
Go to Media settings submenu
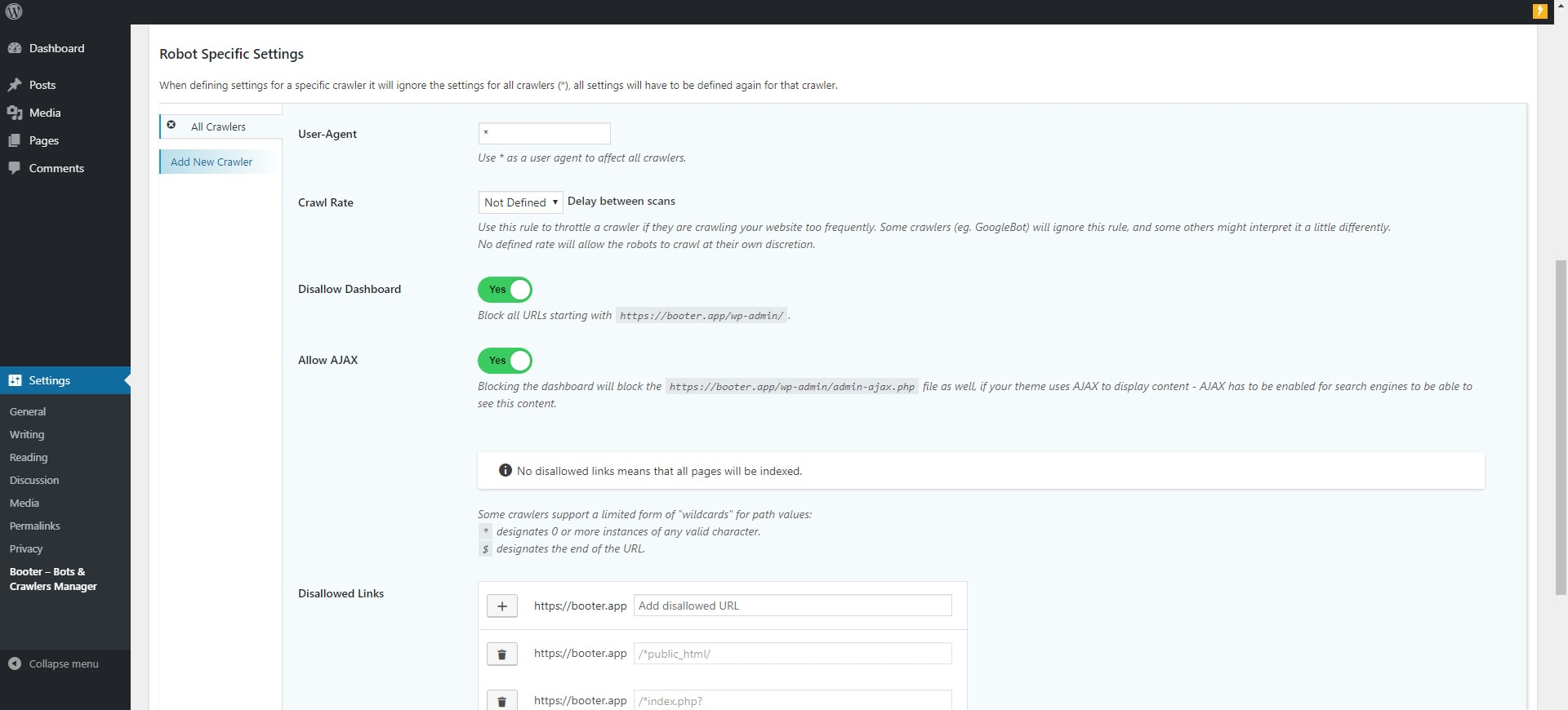(24, 503)
